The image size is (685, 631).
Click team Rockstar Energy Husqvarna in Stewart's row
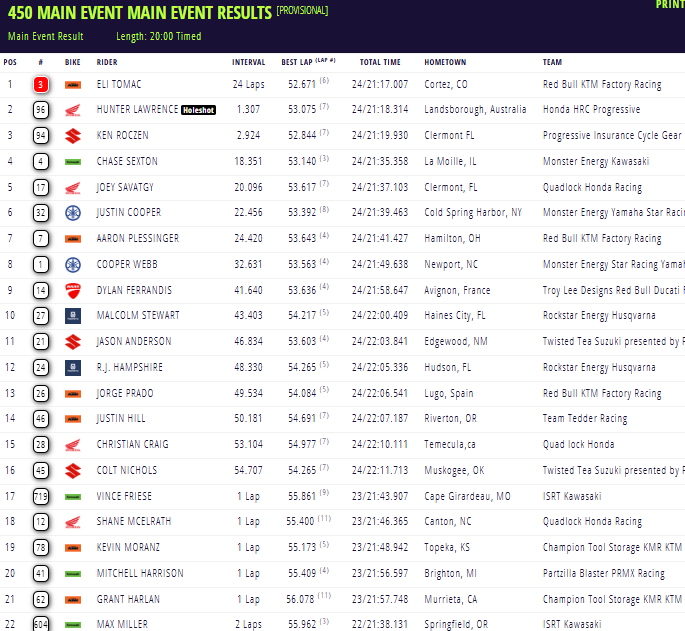[599, 316]
